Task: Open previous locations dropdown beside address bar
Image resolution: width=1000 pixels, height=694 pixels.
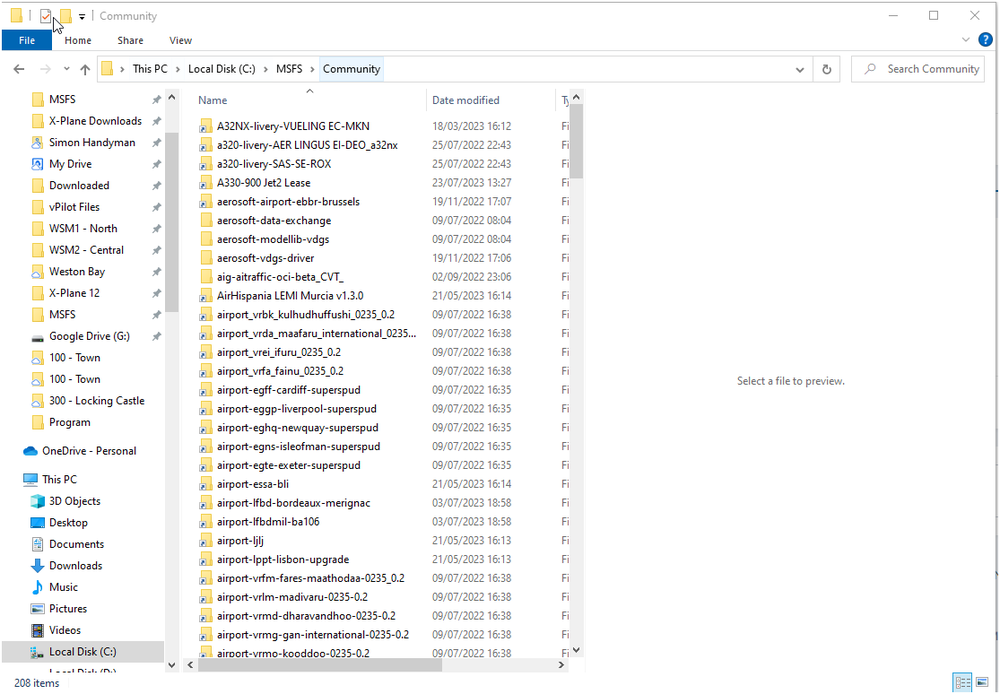Action: pos(799,68)
